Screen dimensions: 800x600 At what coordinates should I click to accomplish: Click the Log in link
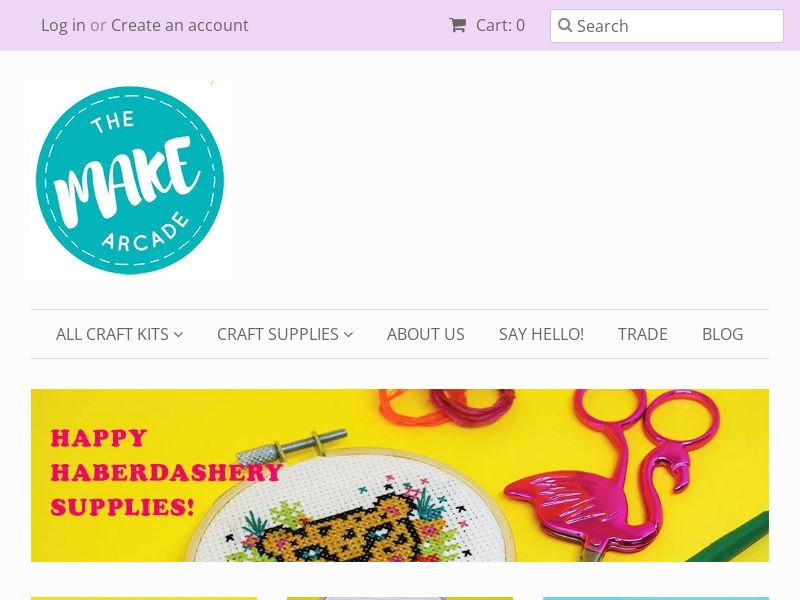coord(63,25)
